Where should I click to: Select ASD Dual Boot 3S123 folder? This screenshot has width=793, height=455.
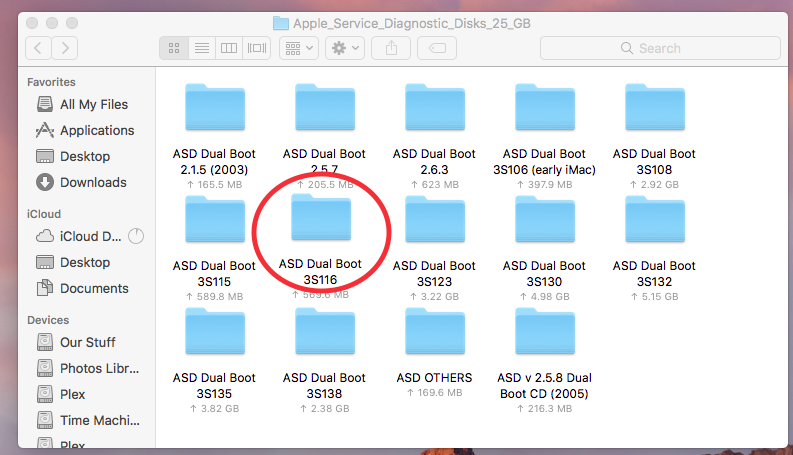[x=434, y=219]
